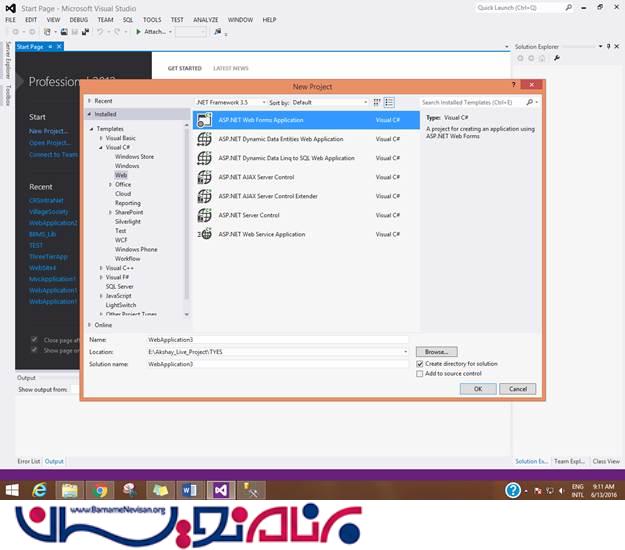Click the template tree vertical scrollbar
The width and height of the screenshot is (625, 550).
186,200
